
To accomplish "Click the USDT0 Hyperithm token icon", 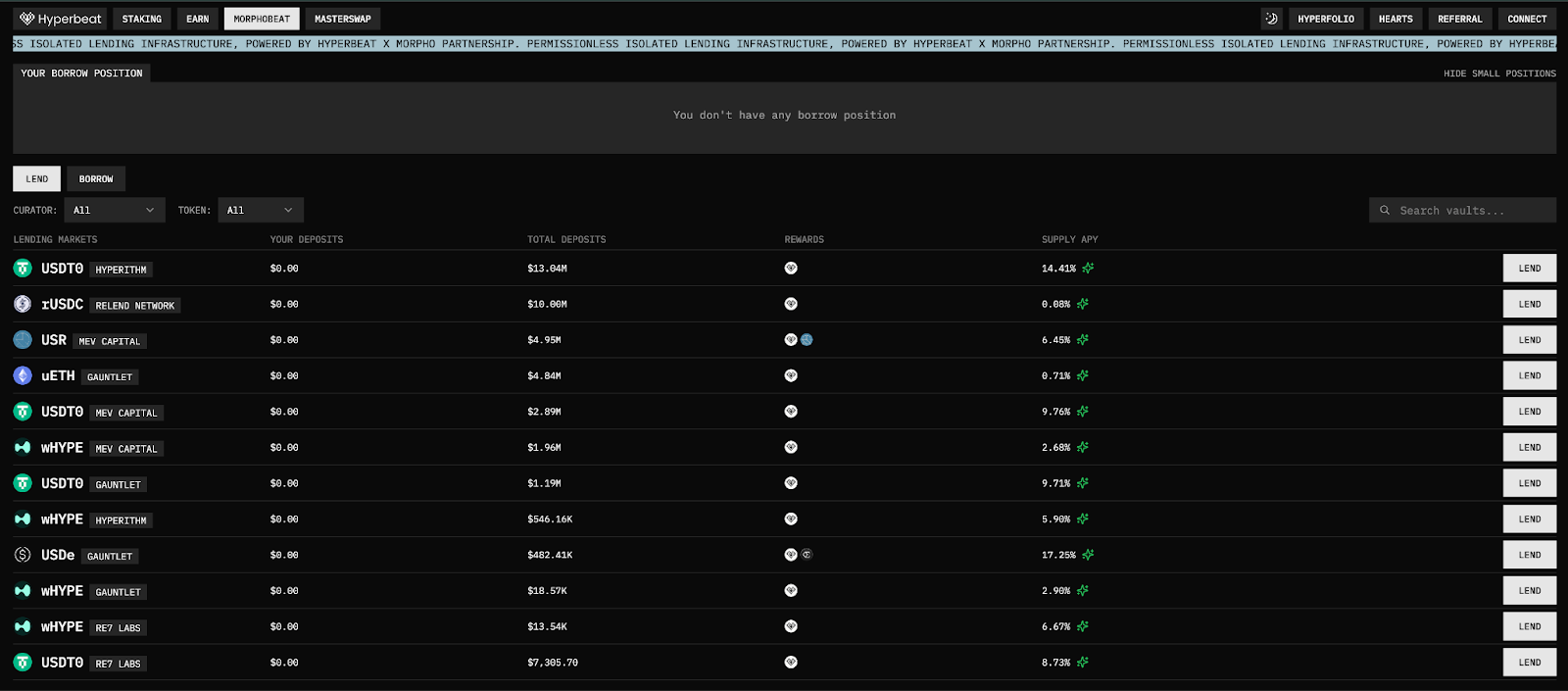I will [x=23, y=269].
